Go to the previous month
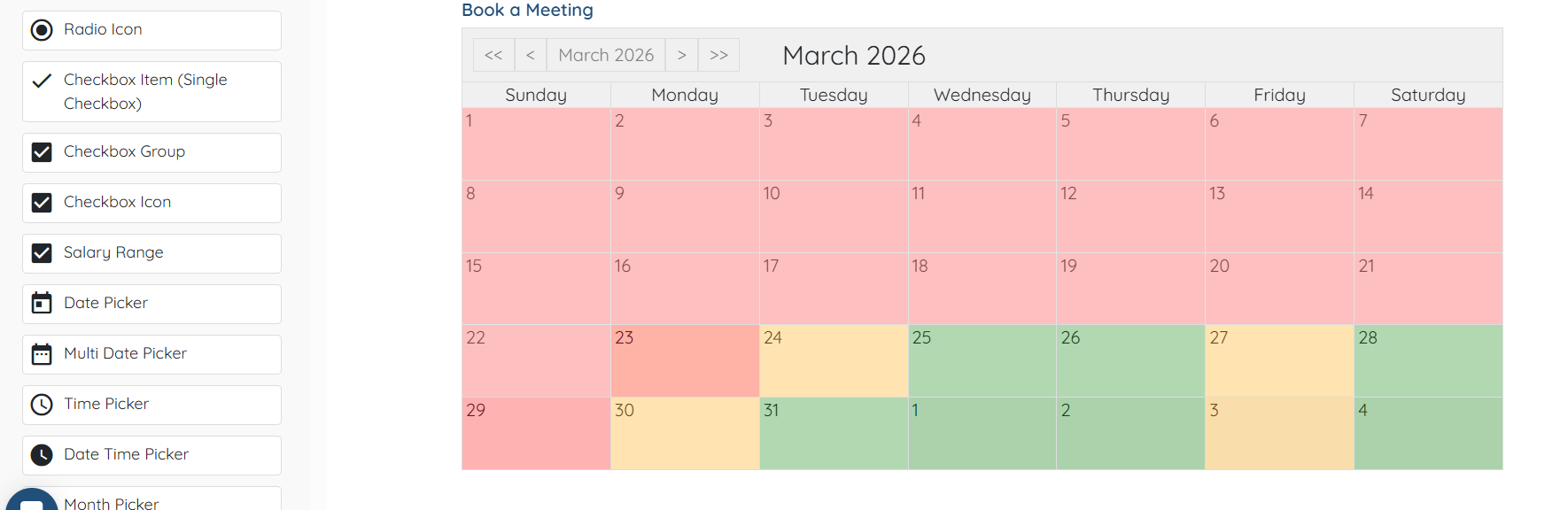The image size is (1568, 510). [x=531, y=55]
